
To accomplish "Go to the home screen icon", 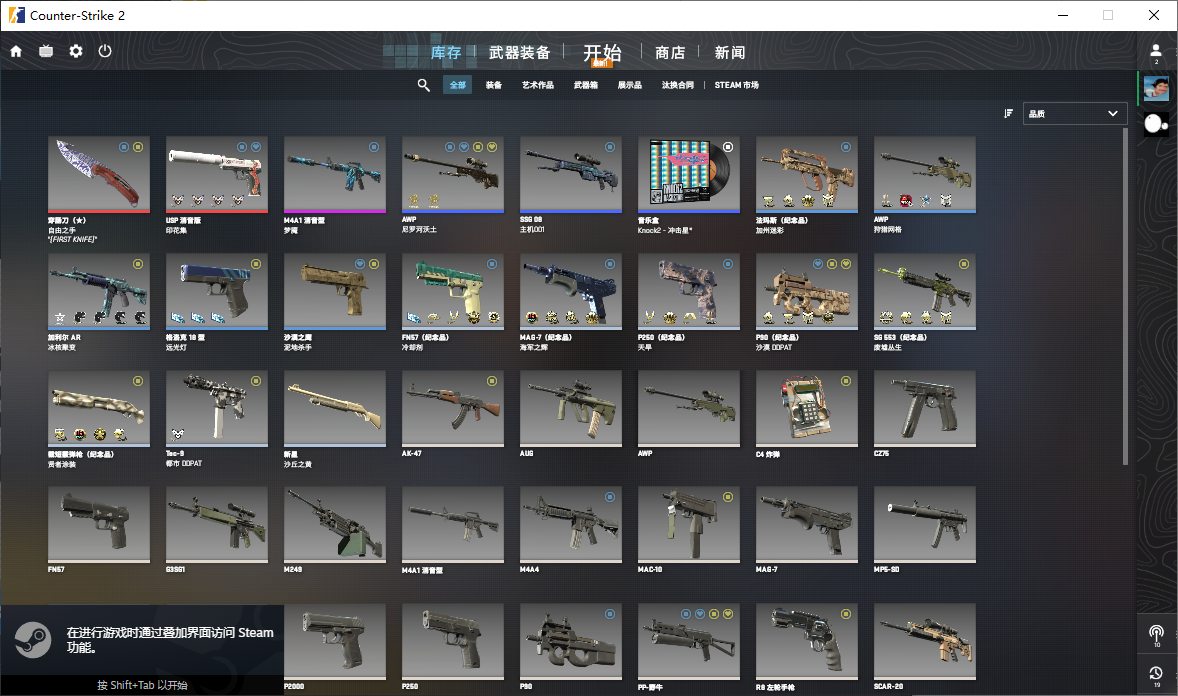I will 16,51.
